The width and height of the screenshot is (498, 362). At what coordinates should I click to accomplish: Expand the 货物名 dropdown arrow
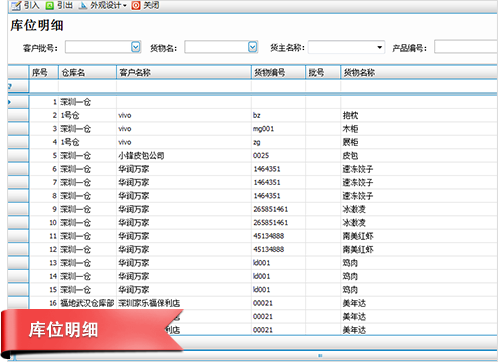point(253,47)
